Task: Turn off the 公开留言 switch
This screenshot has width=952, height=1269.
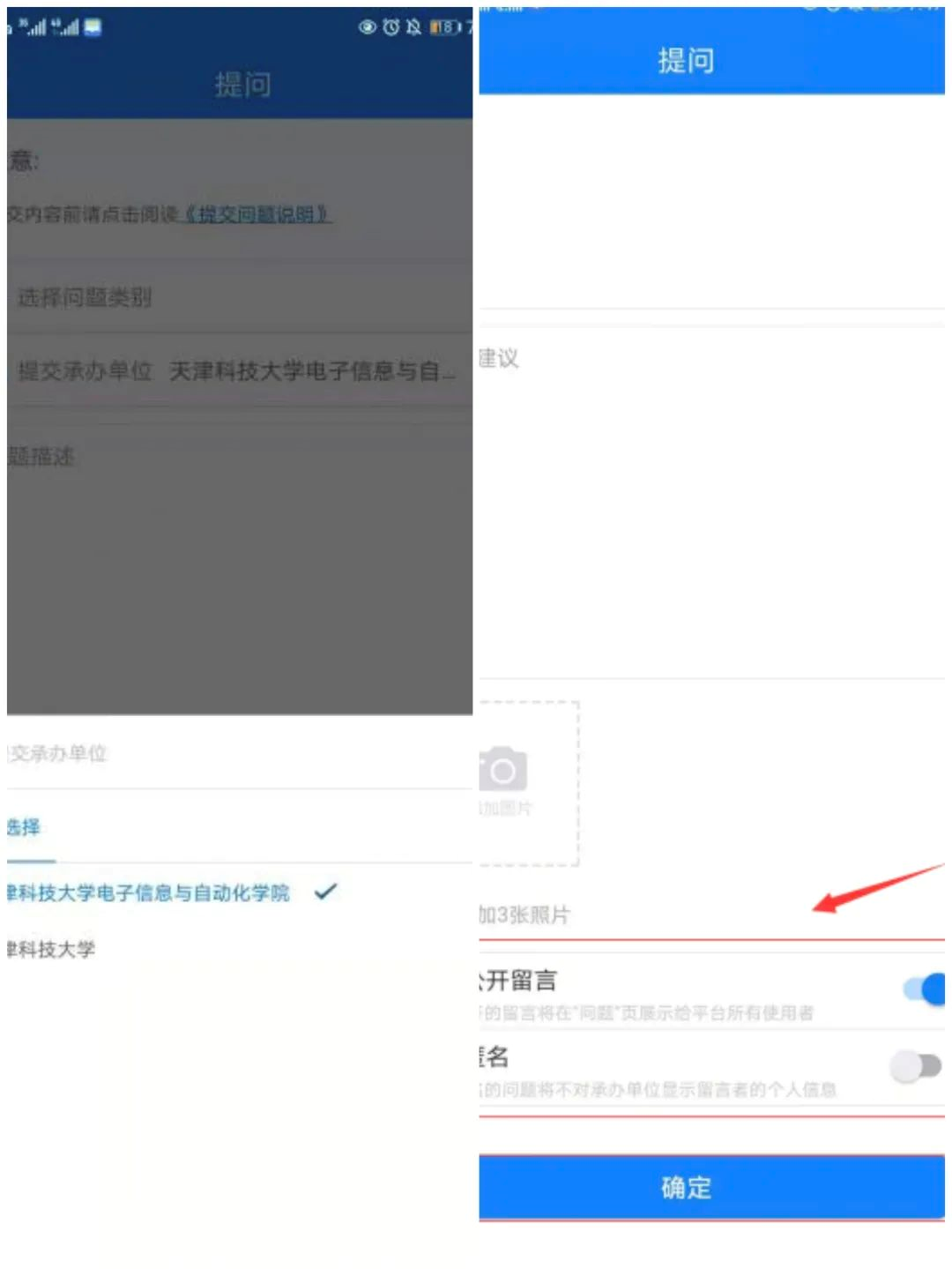Action: [x=924, y=989]
